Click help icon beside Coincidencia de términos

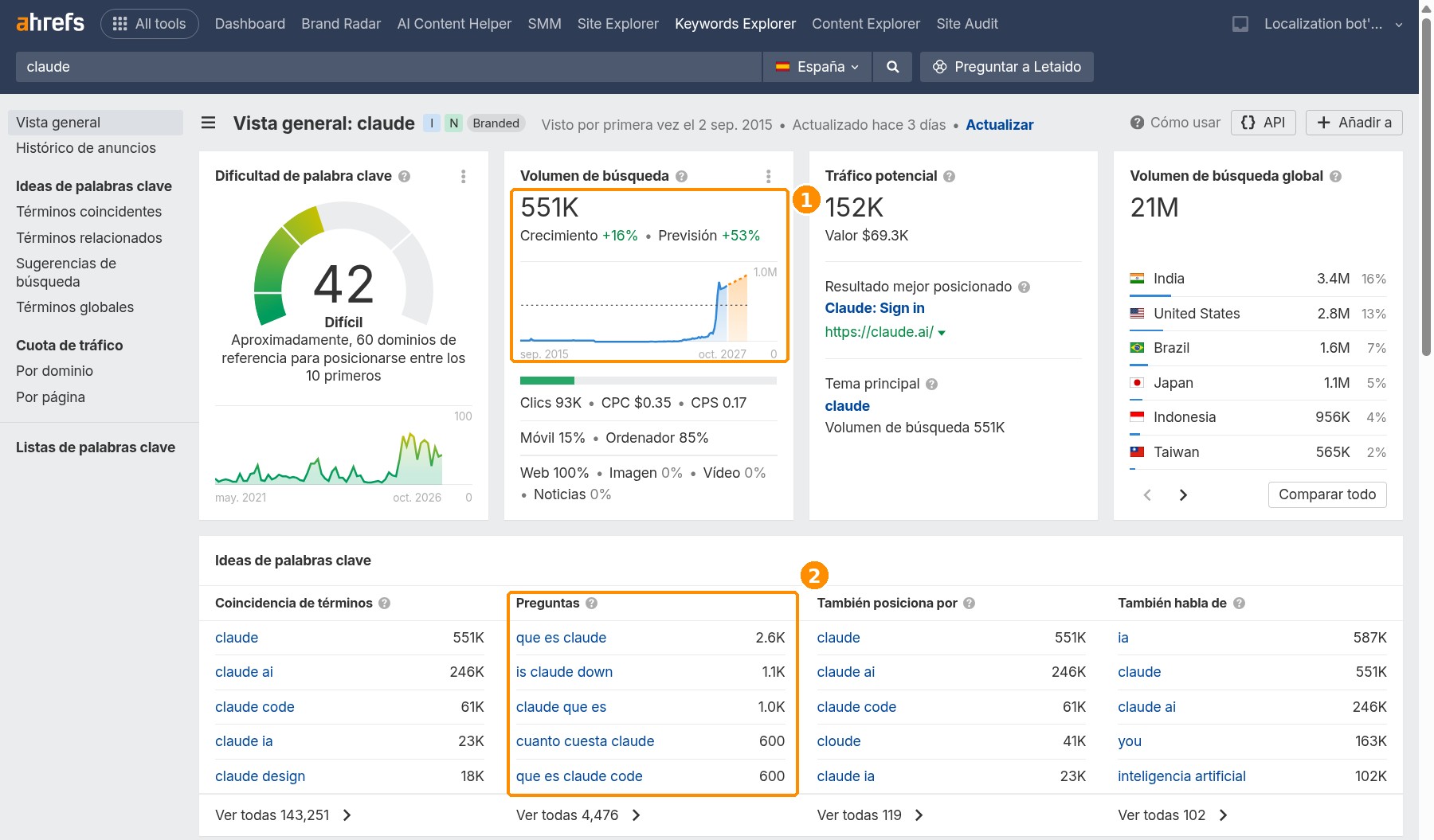point(385,603)
